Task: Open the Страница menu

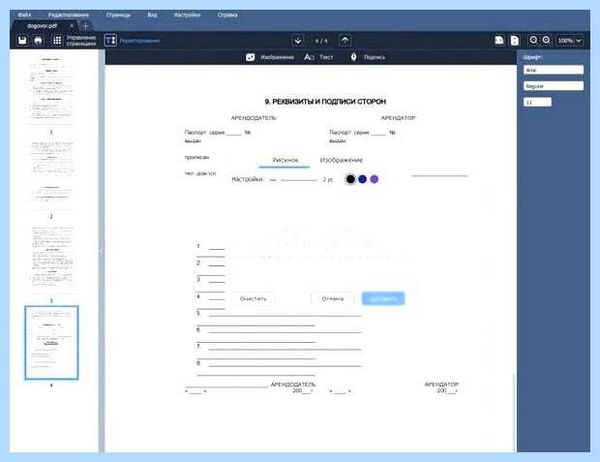Action: tap(118, 15)
